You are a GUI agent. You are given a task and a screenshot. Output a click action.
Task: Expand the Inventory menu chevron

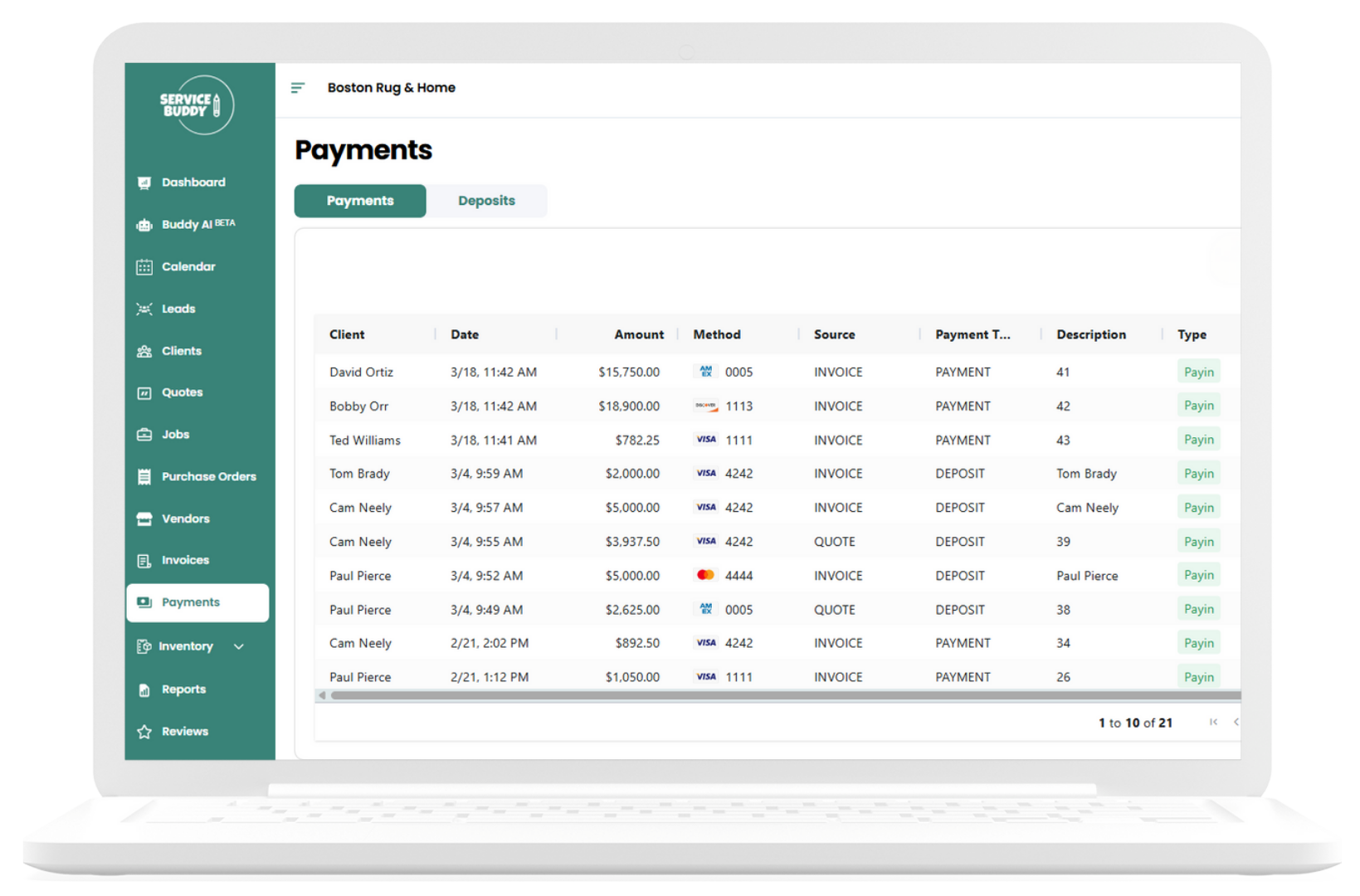(x=239, y=646)
